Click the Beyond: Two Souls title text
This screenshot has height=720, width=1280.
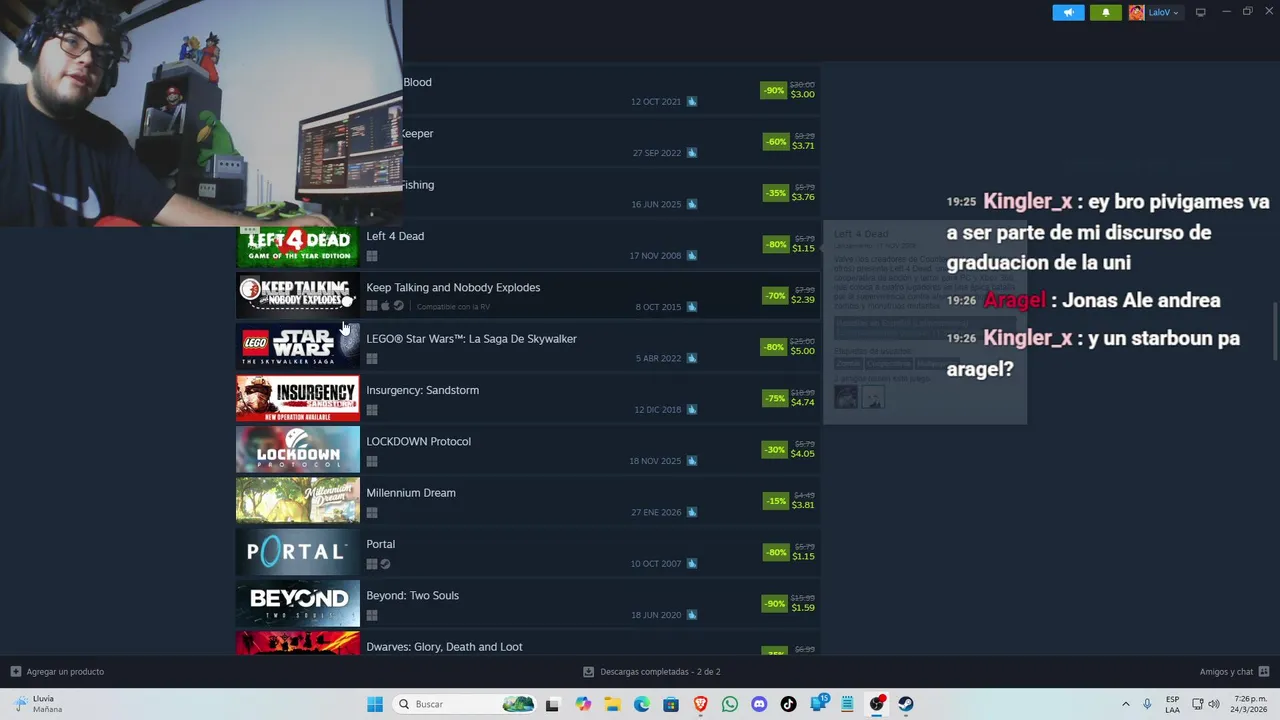412,596
